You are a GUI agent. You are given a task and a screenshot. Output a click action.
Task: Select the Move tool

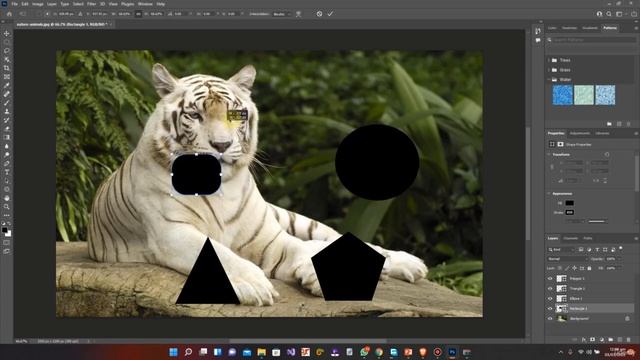click(7, 33)
